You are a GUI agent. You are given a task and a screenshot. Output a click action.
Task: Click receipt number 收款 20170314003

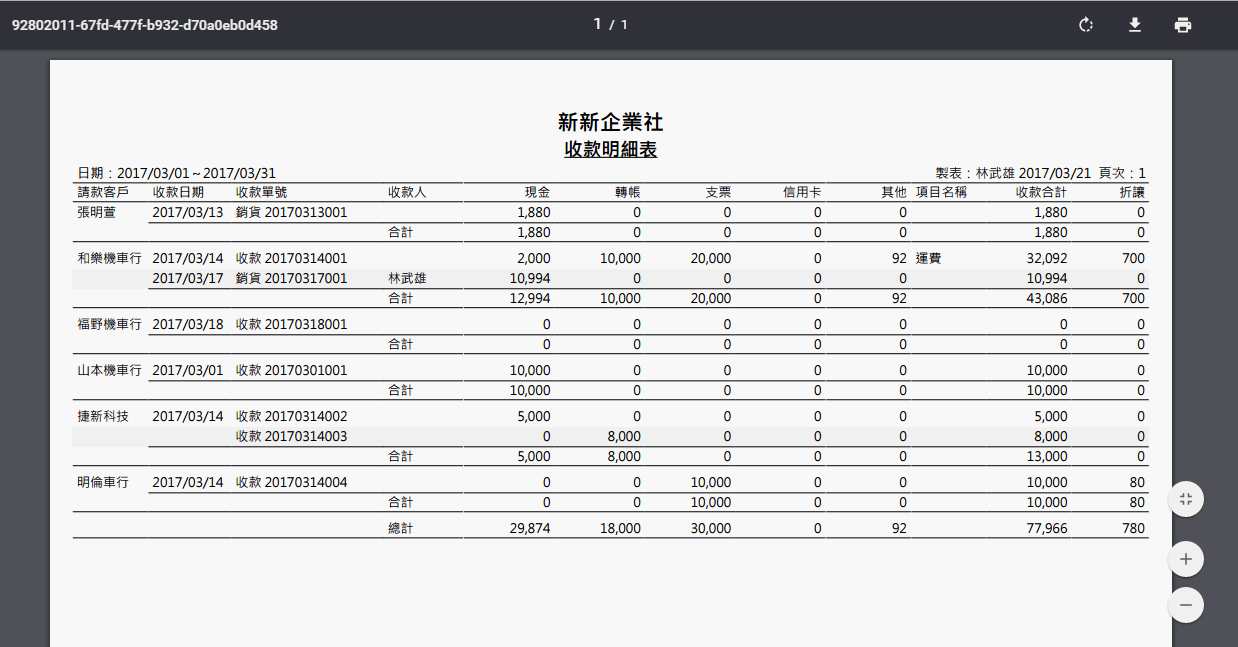[x=292, y=436]
